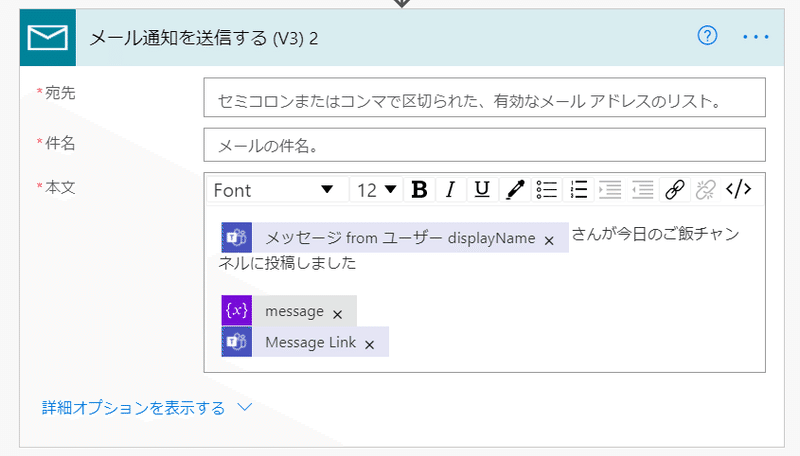Remove the message variable token
800x456 pixels.
[337, 314]
